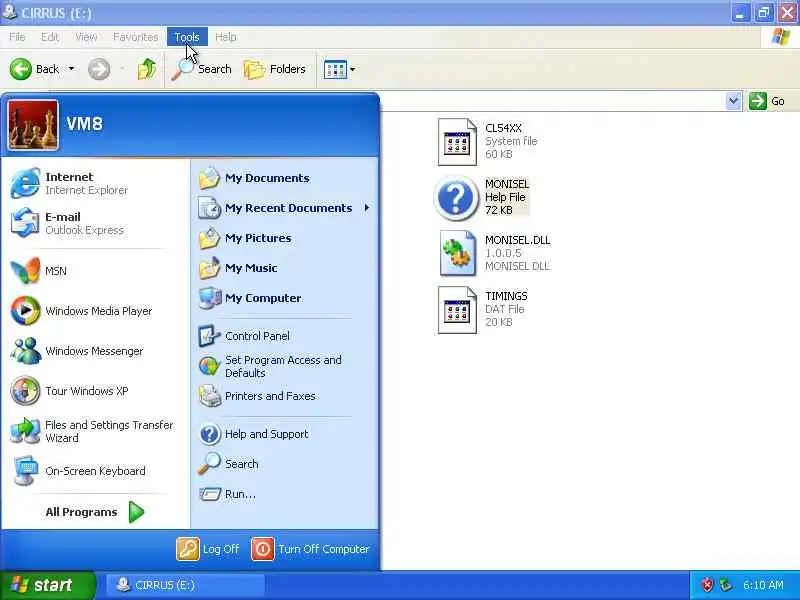800x600 pixels.
Task: Click the Back toolbar button
Action: (35, 69)
